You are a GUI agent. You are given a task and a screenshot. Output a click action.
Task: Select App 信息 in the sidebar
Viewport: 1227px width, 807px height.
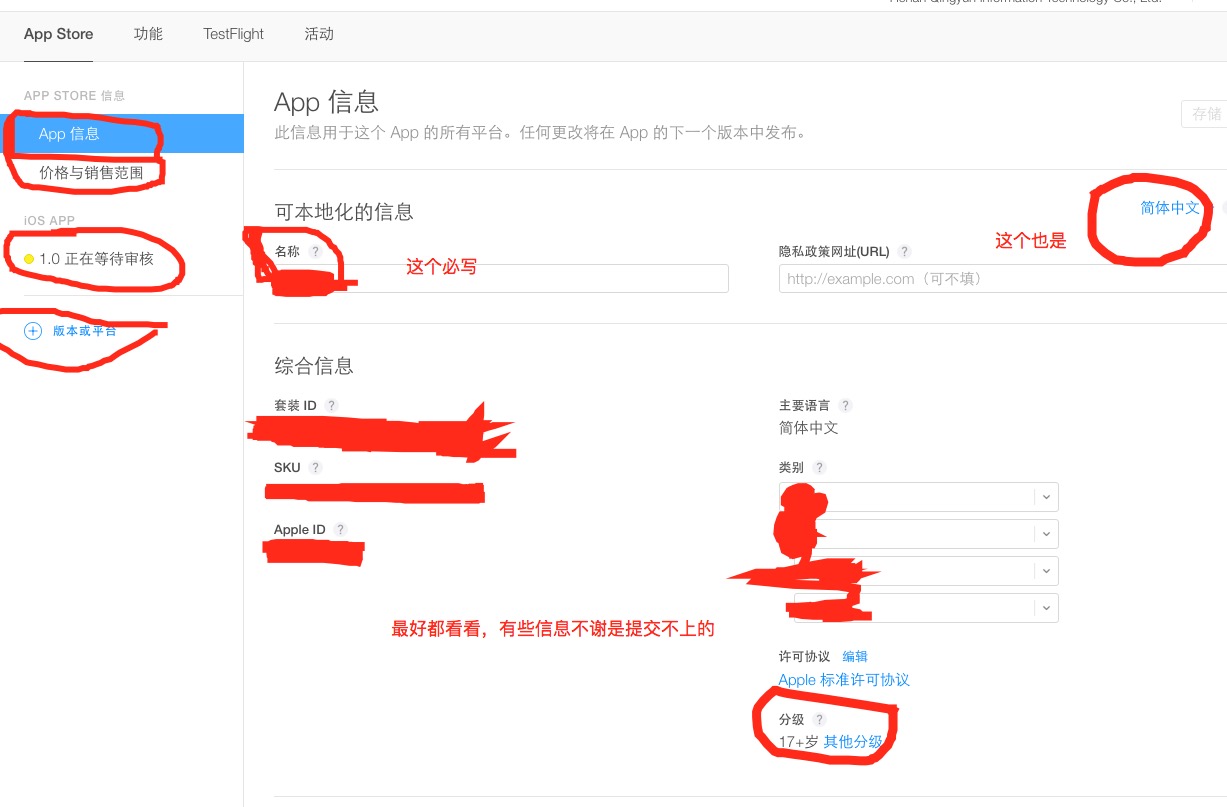pyautogui.click(x=122, y=134)
